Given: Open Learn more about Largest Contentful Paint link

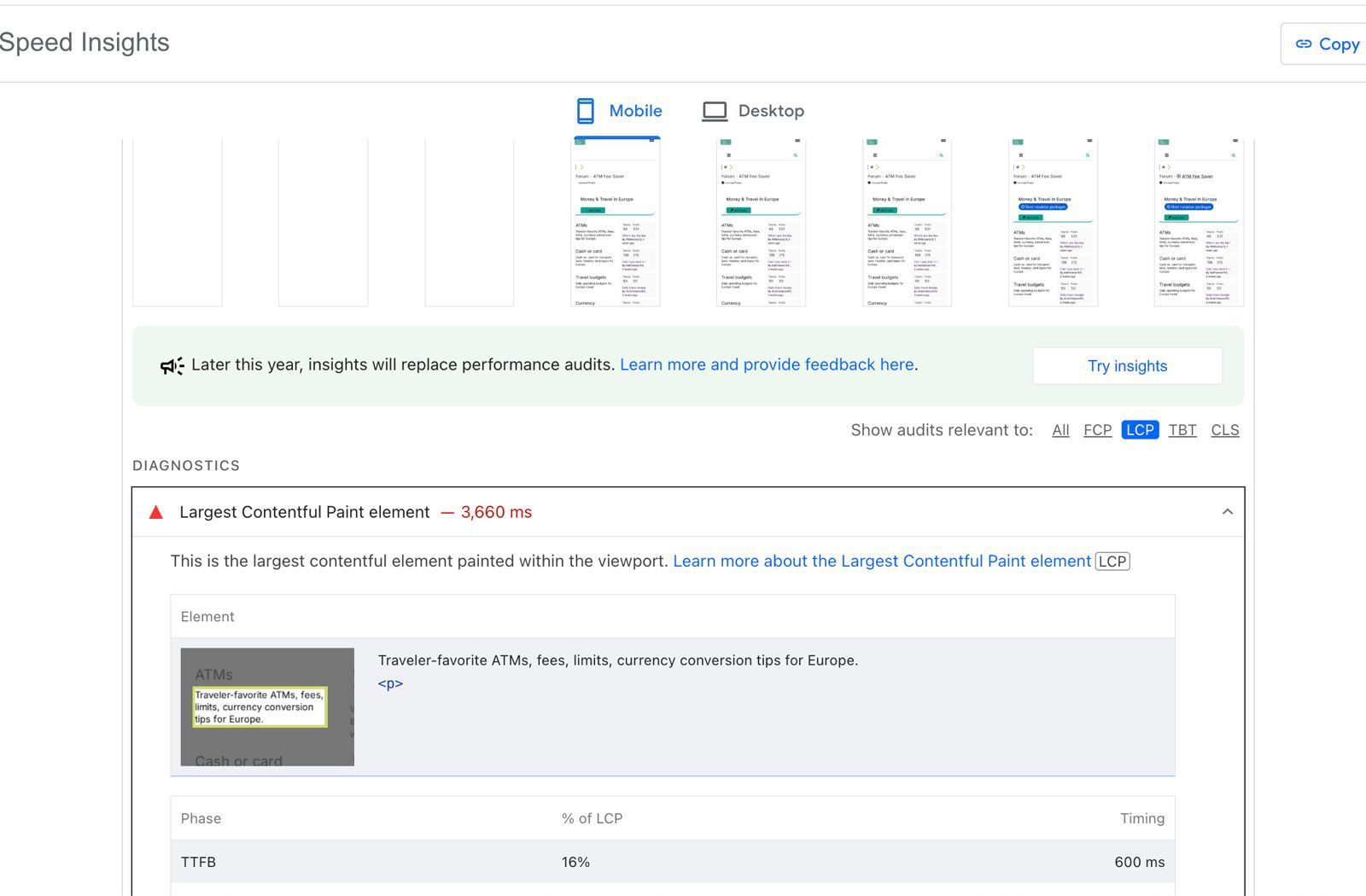Looking at the screenshot, I should pyautogui.click(x=882, y=561).
